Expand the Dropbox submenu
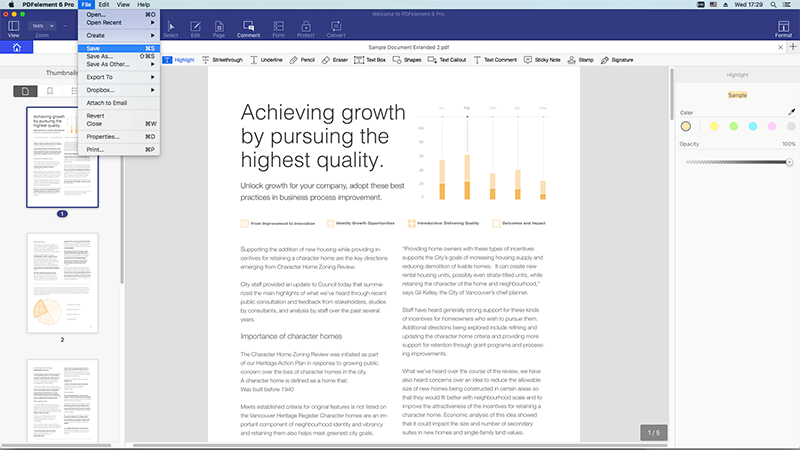Image resolution: width=800 pixels, height=450 pixels. coord(119,90)
